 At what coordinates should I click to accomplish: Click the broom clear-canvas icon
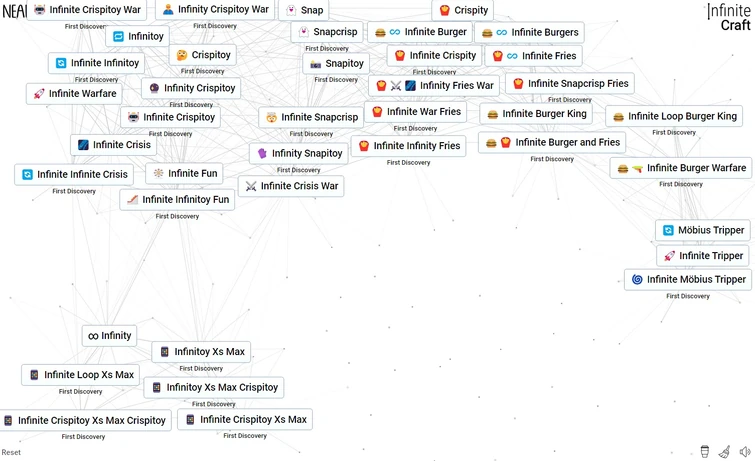(x=724, y=451)
